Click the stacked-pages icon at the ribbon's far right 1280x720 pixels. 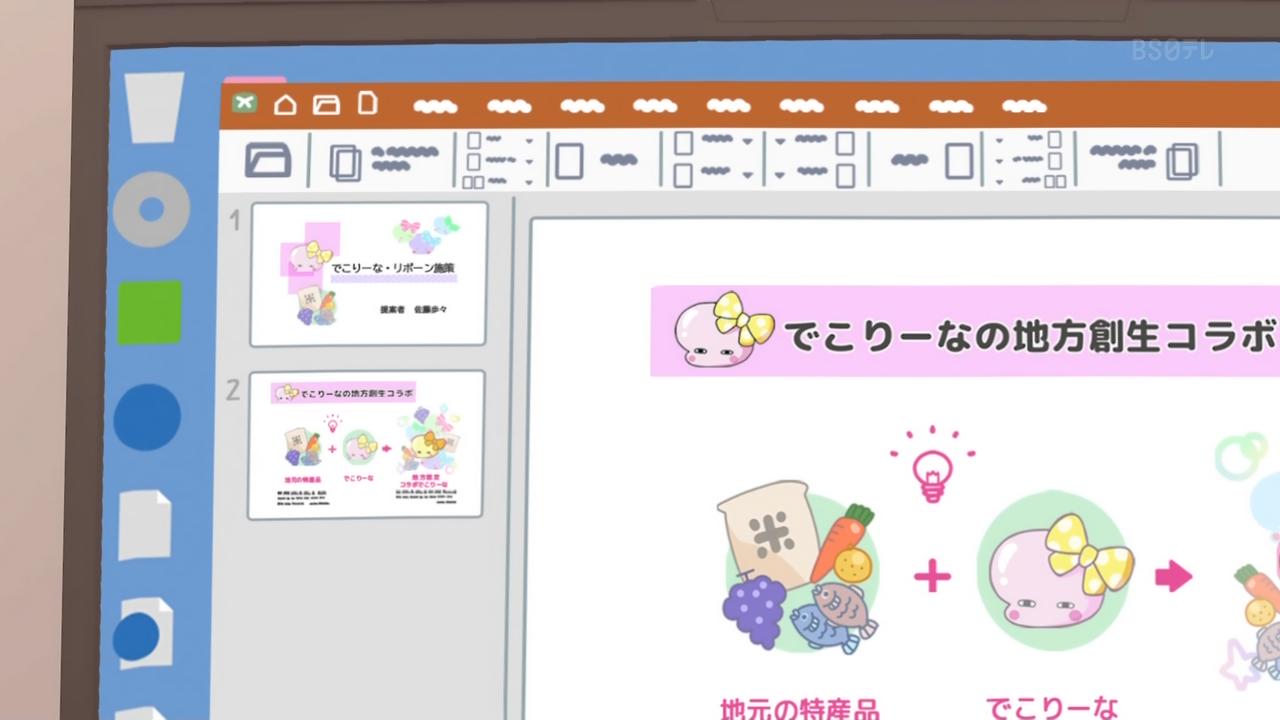tap(1182, 162)
